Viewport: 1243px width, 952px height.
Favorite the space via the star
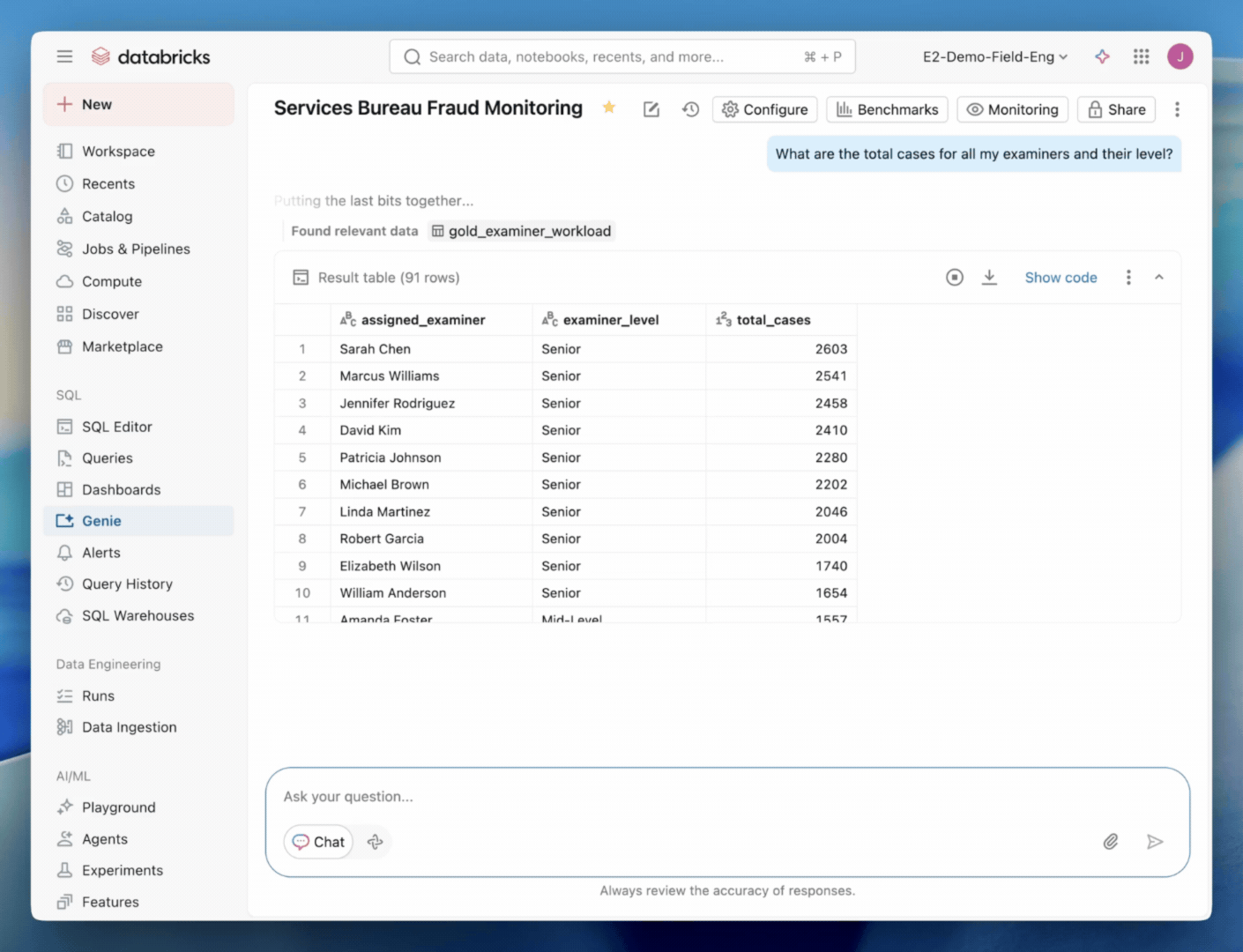pos(608,108)
